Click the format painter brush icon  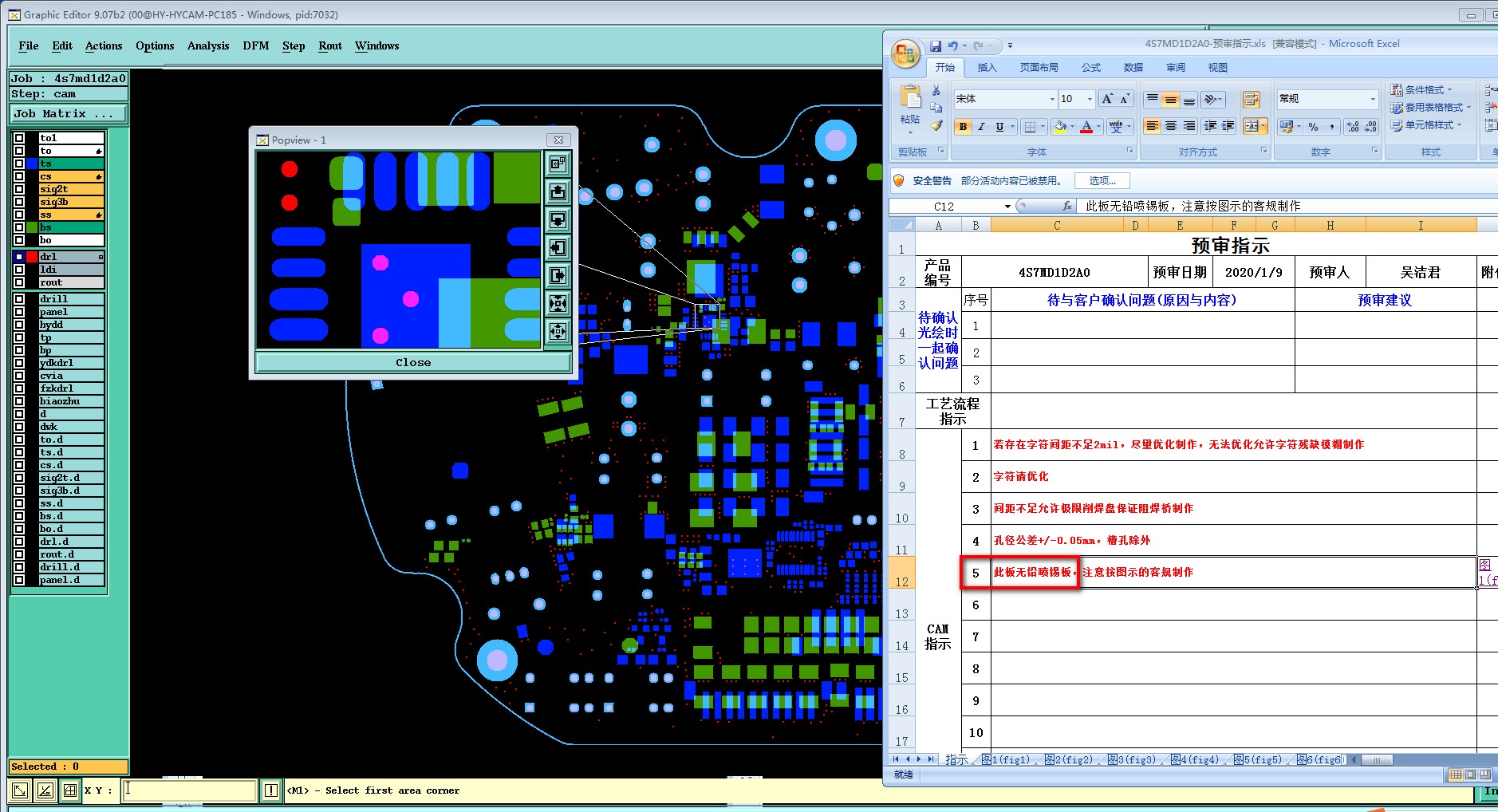click(x=936, y=125)
